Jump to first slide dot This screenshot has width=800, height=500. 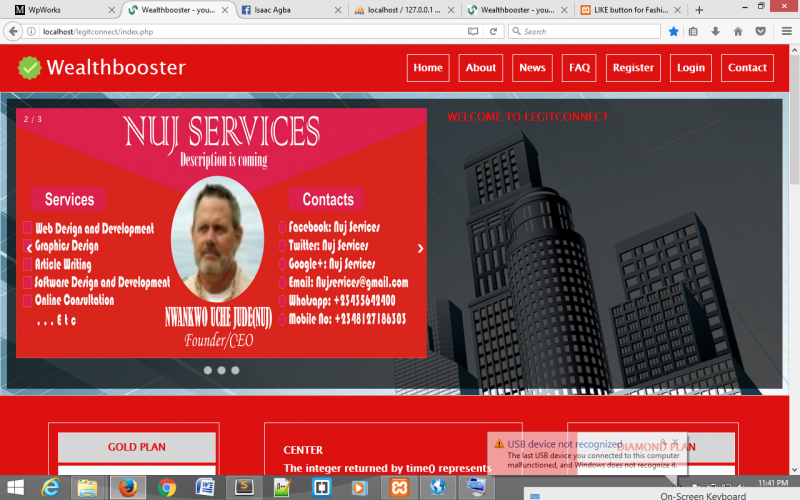tap(208, 370)
